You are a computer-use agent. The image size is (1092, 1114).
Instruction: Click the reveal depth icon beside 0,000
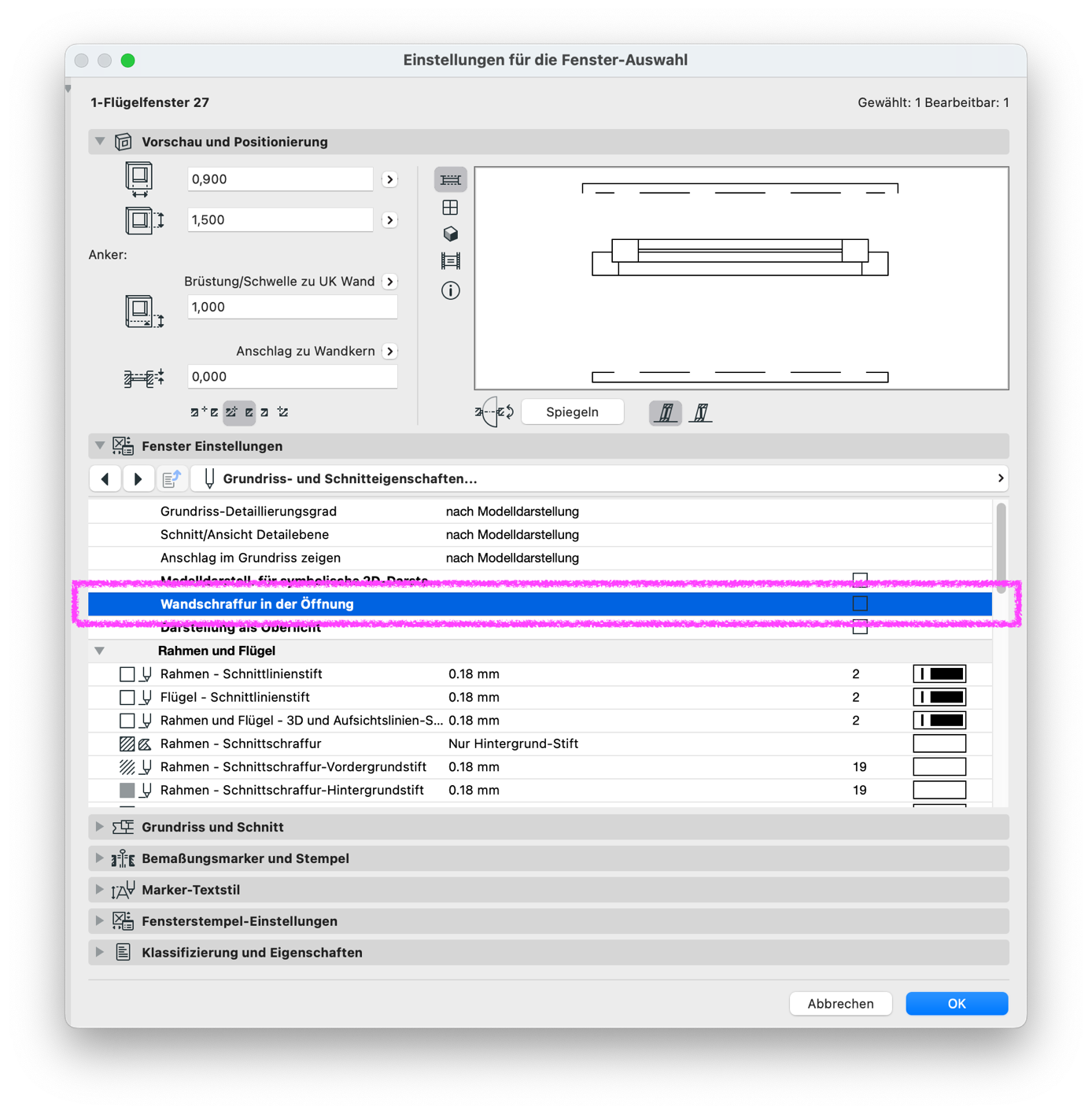click(144, 378)
